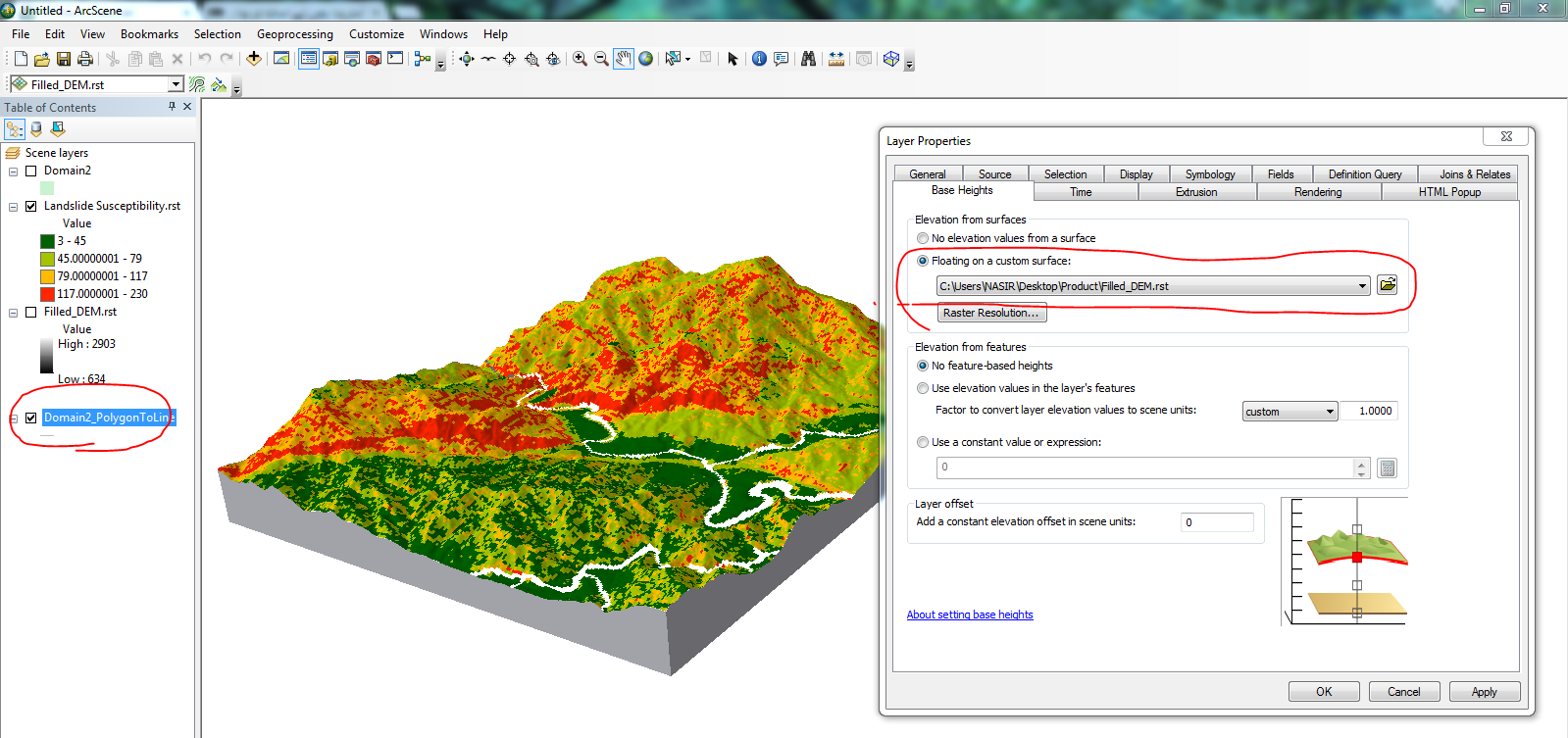This screenshot has height=738, width=1568.
Task: Open the expression calculator icon
Action: 1387,467
